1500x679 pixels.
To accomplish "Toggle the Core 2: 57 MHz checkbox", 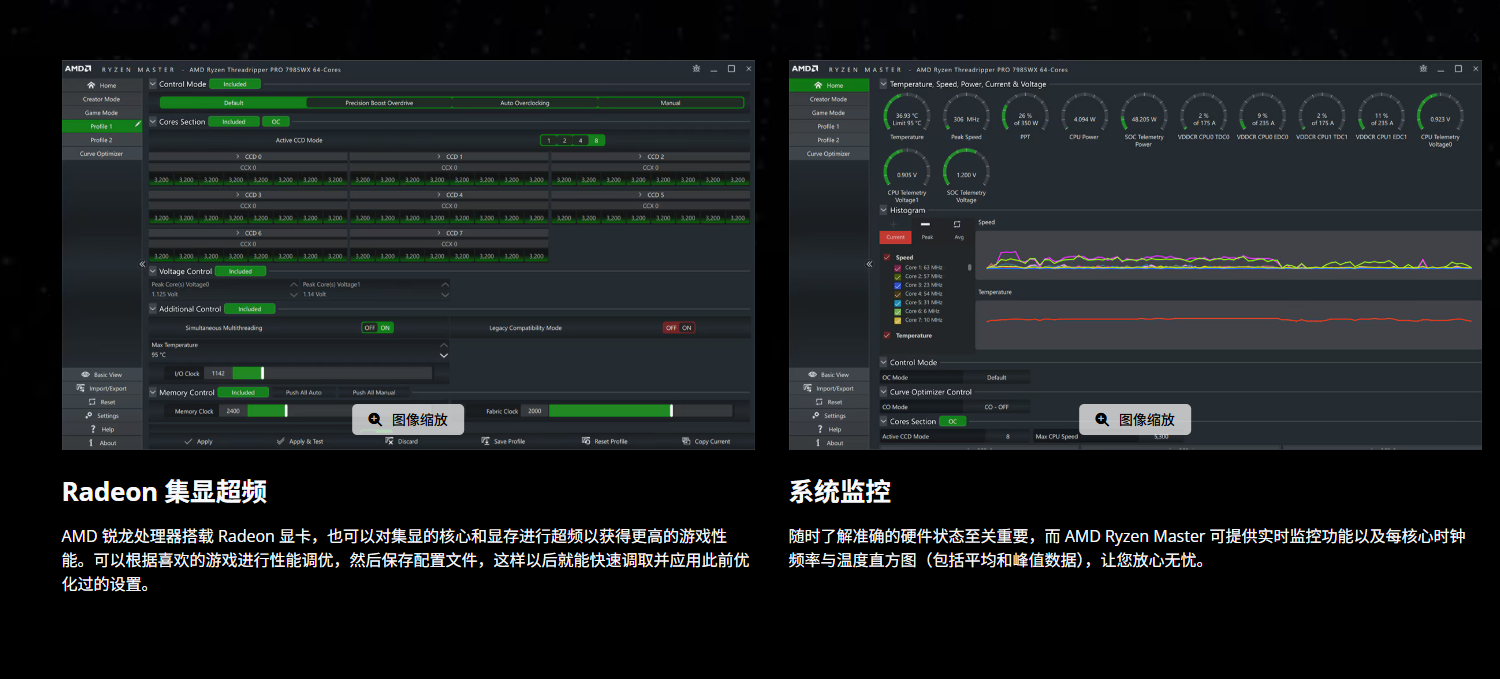I will 899,276.
